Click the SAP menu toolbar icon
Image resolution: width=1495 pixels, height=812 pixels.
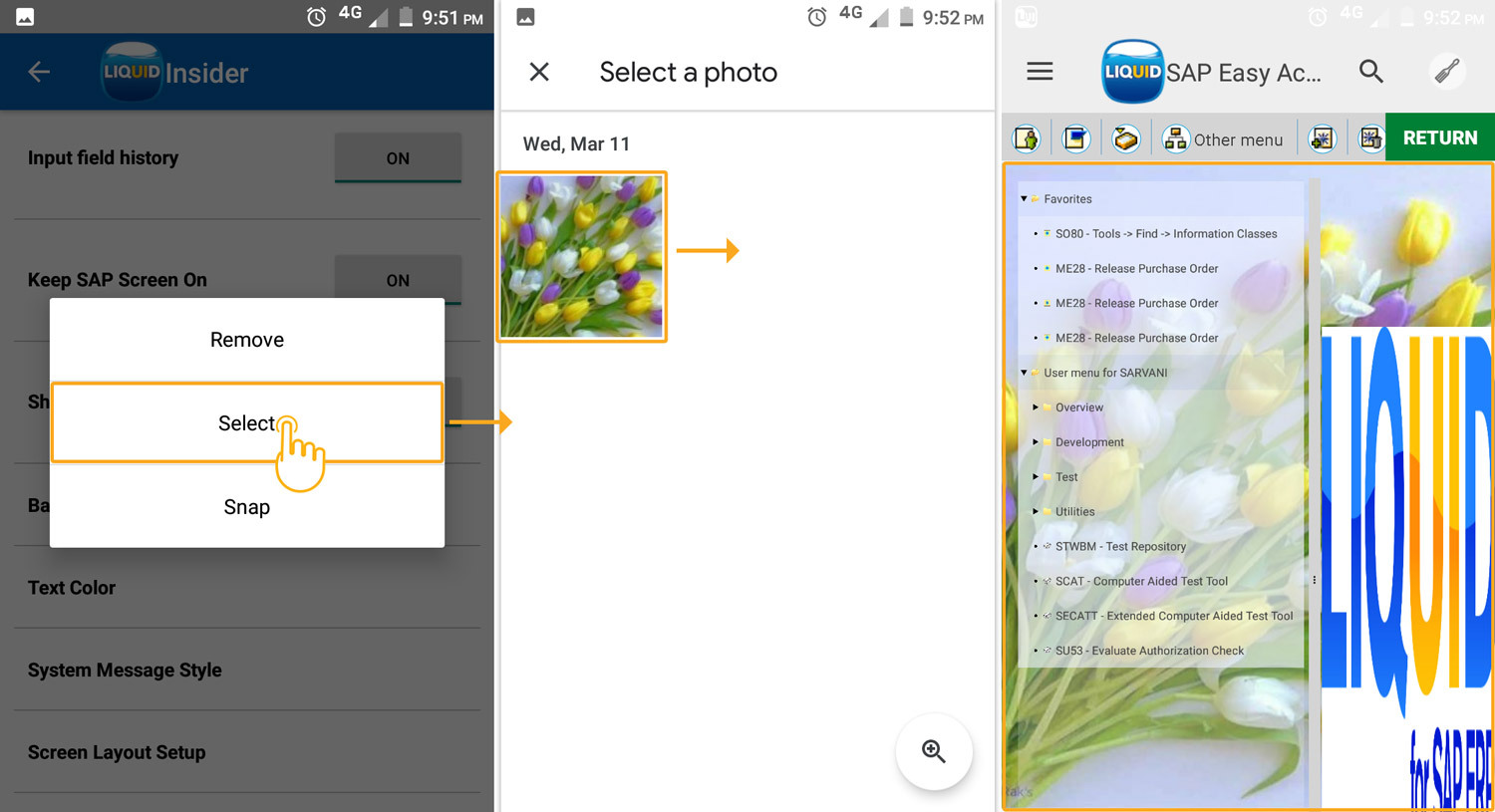pyautogui.click(x=1075, y=138)
